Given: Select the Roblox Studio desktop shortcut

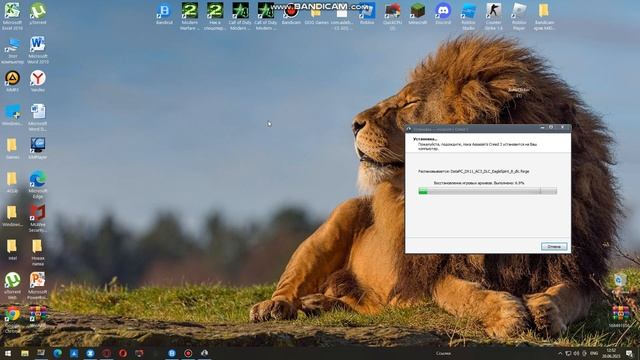Looking at the screenshot, I should [468, 16].
